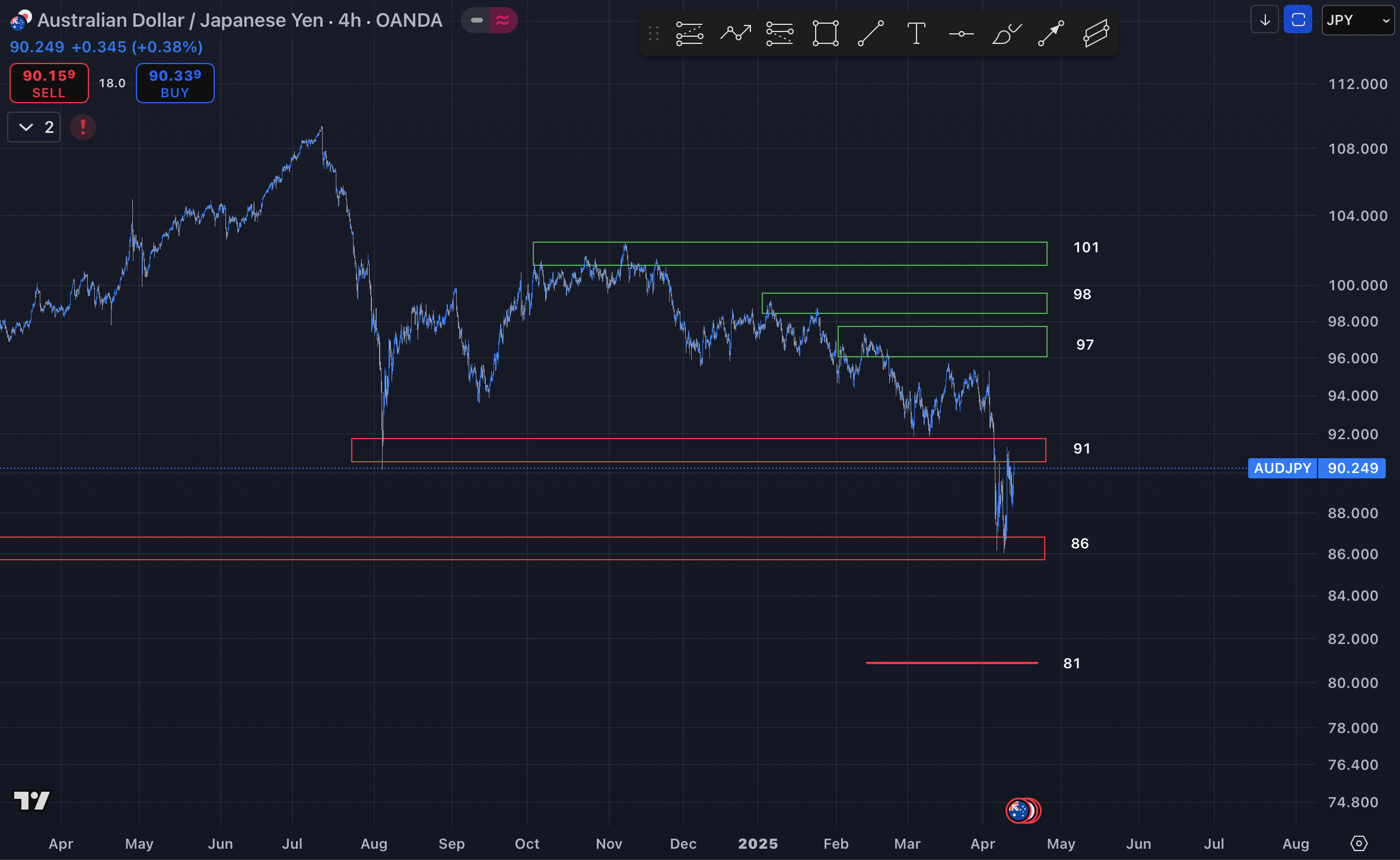Select the Arrow Marker tool
Image resolution: width=1400 pixels, height=860 pixels.
[x=1049, y=33]
